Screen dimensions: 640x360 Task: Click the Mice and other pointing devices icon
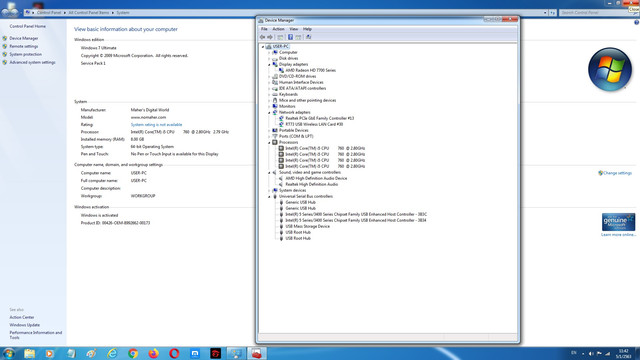point(275,100)
